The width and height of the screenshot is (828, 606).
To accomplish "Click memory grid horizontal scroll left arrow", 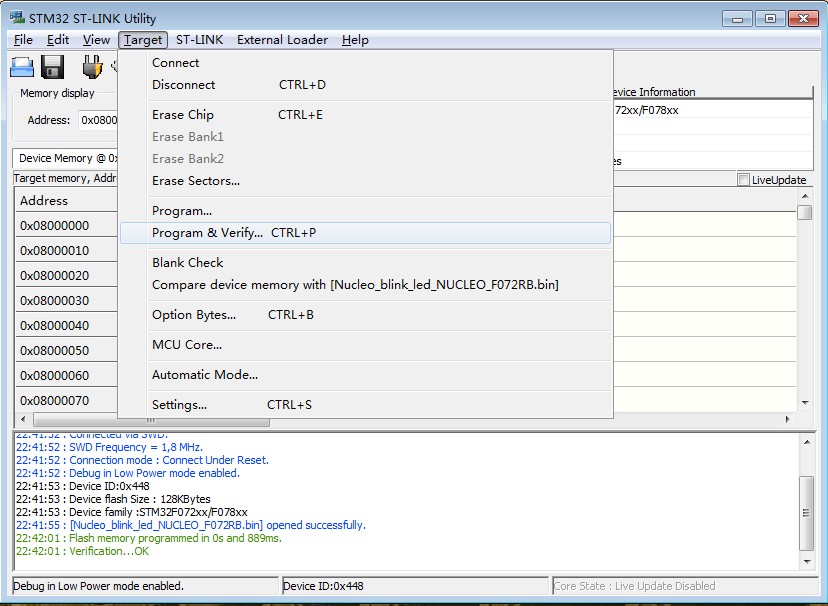I will pos(23,419).
